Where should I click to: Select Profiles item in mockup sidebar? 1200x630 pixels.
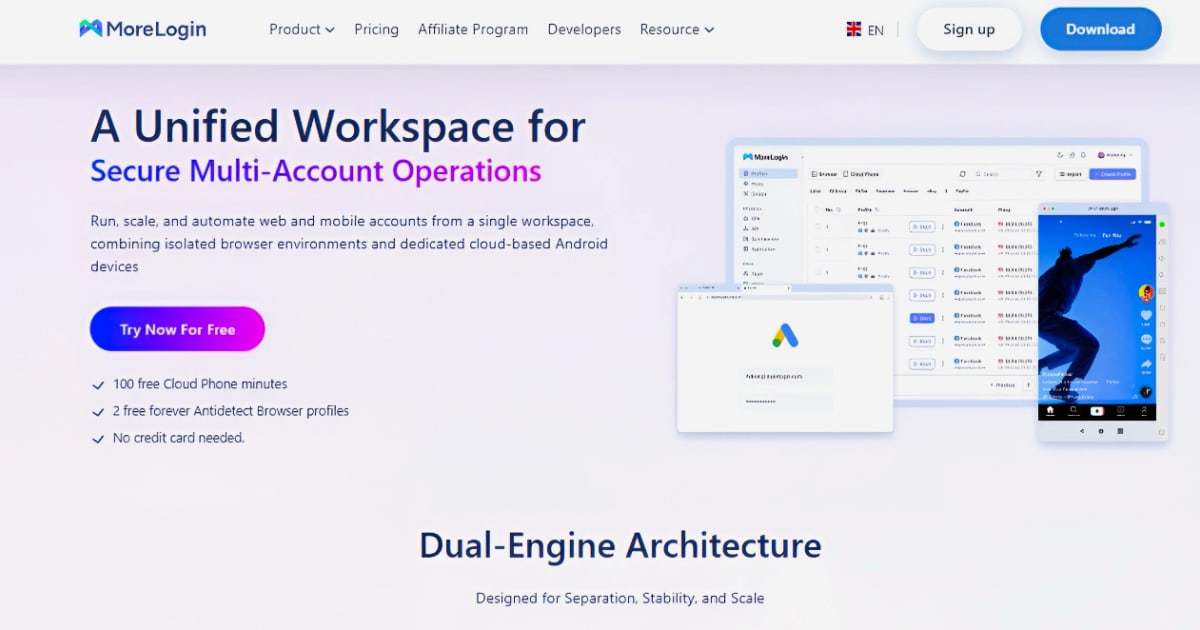point(768,173)
